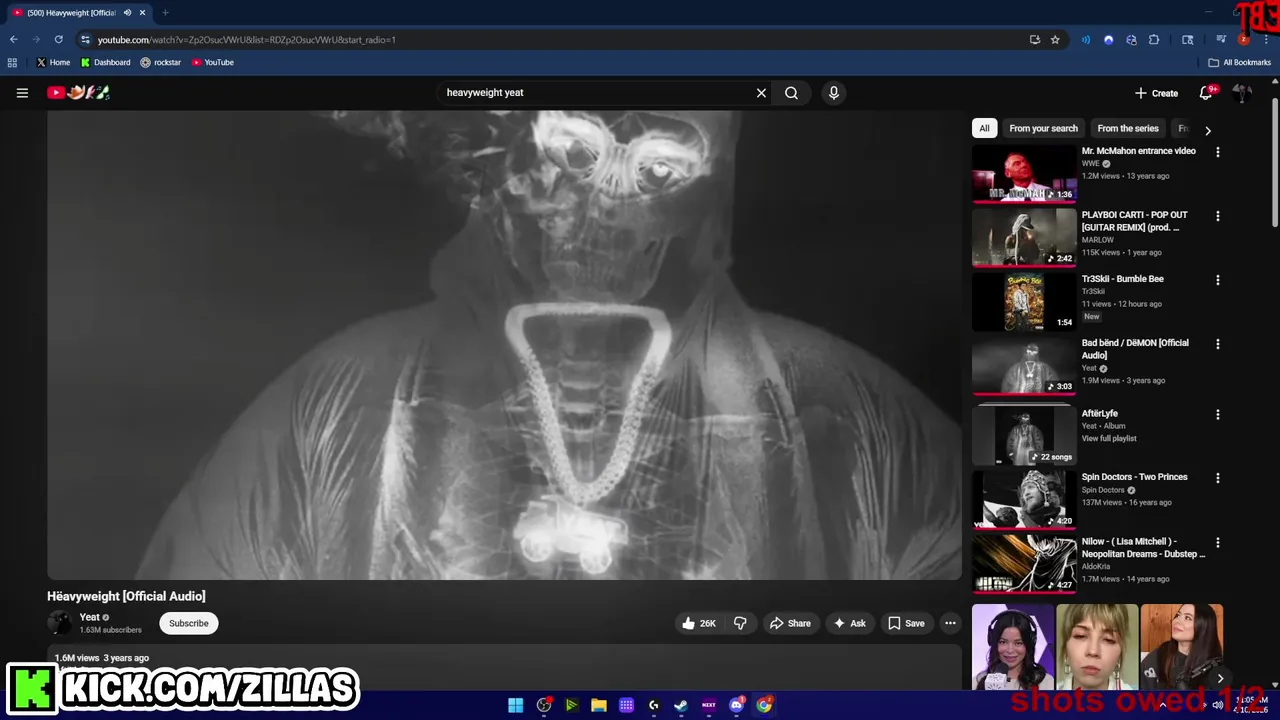Start voice search with microphone icon
Screen dimensions: 1280x720
[833, 93]
